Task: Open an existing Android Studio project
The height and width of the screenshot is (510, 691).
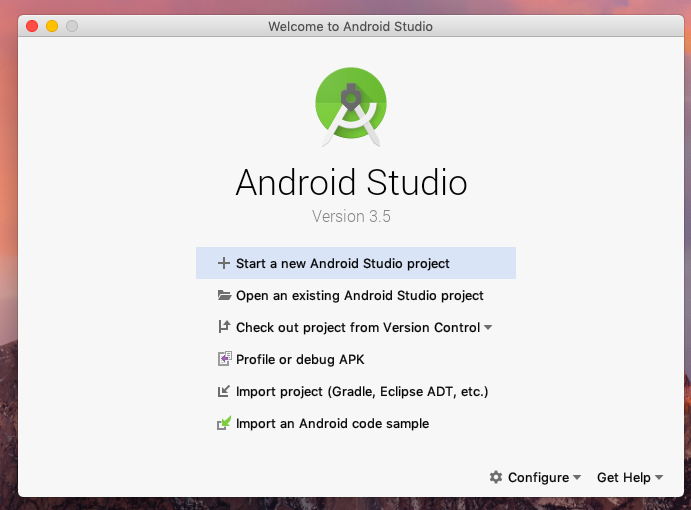Action: point(356,295)
